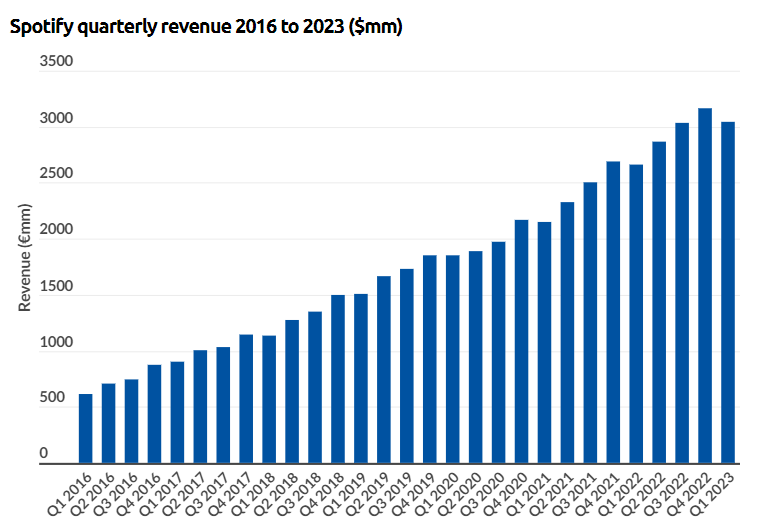Select the Q4 2016 revenue bar

(154, 414)
